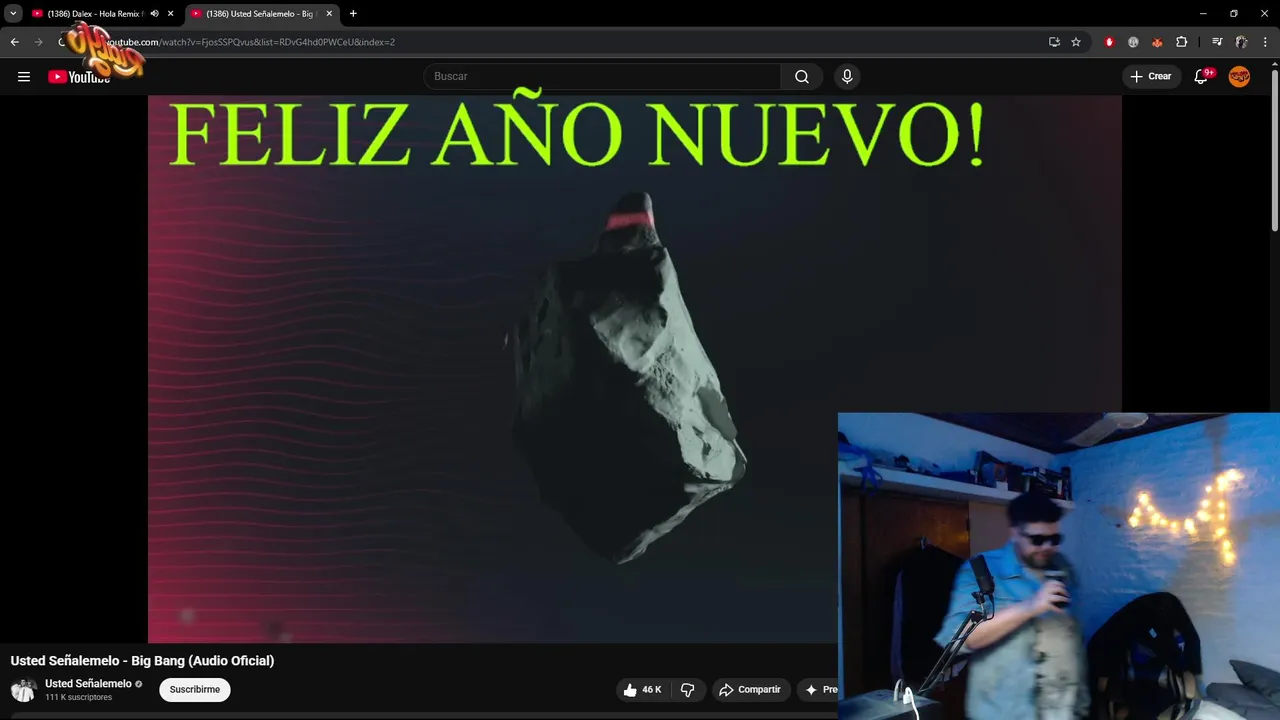The image size is (1280, 720).
Task: Click the search magnifier button
Action: (x=802, y=76)
